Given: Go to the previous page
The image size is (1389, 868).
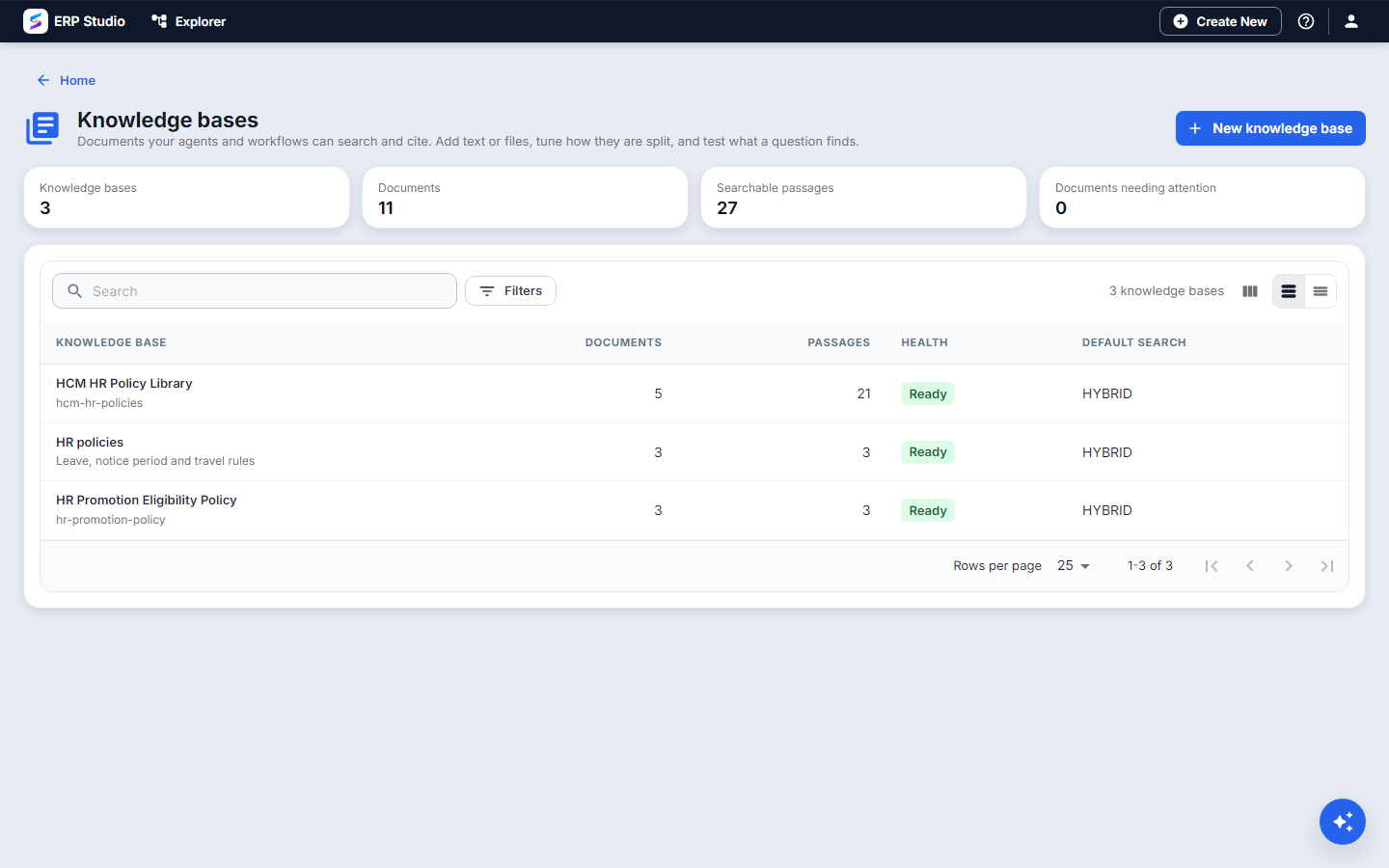Looking at the screenshot, I should click(x=1250, y=566).
